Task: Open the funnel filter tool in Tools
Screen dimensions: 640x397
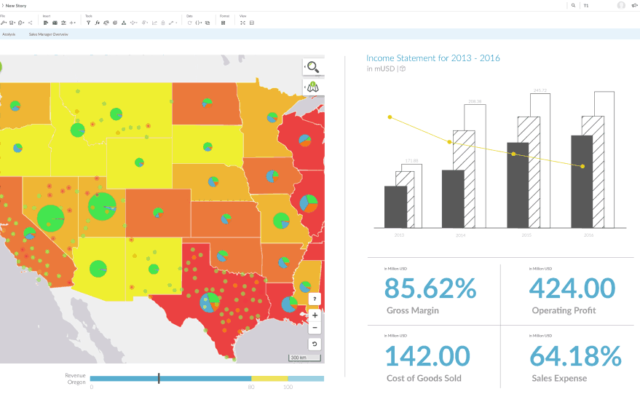Action: [x=89, y=23]
